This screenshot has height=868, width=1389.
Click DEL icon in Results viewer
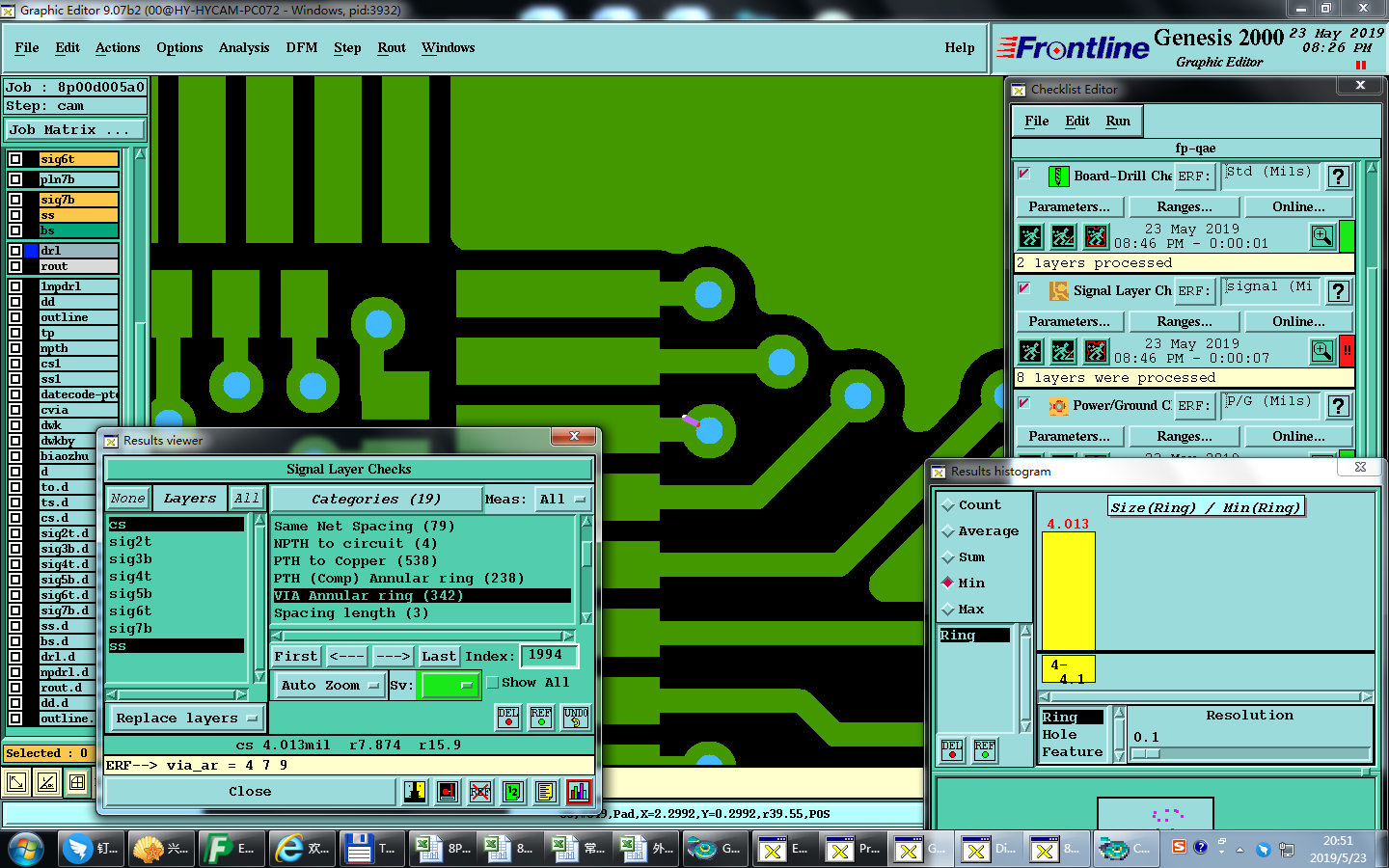point(508,717)
